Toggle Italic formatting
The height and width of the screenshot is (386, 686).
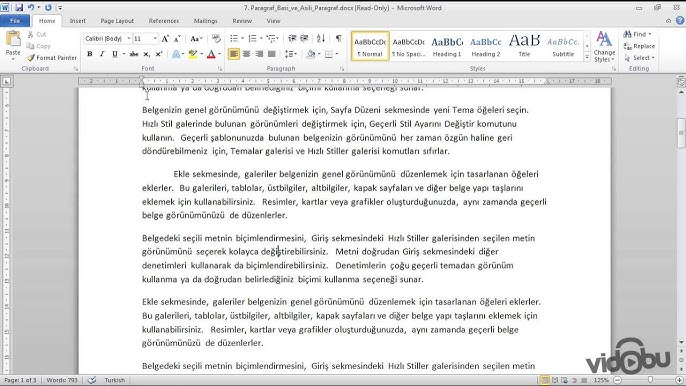pyautogui.click(x=102, y=54)
